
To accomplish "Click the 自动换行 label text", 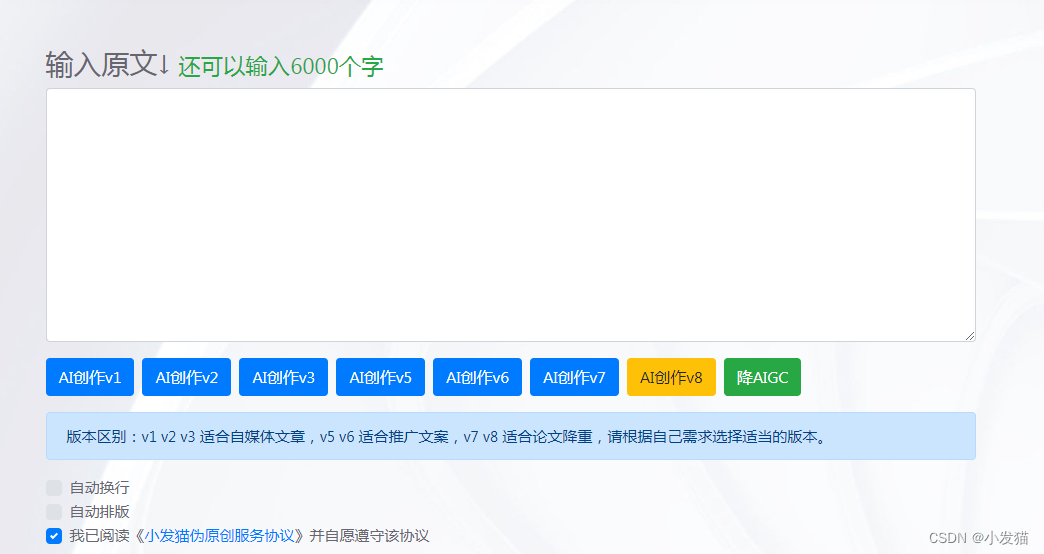I will [x=99, y=488].
